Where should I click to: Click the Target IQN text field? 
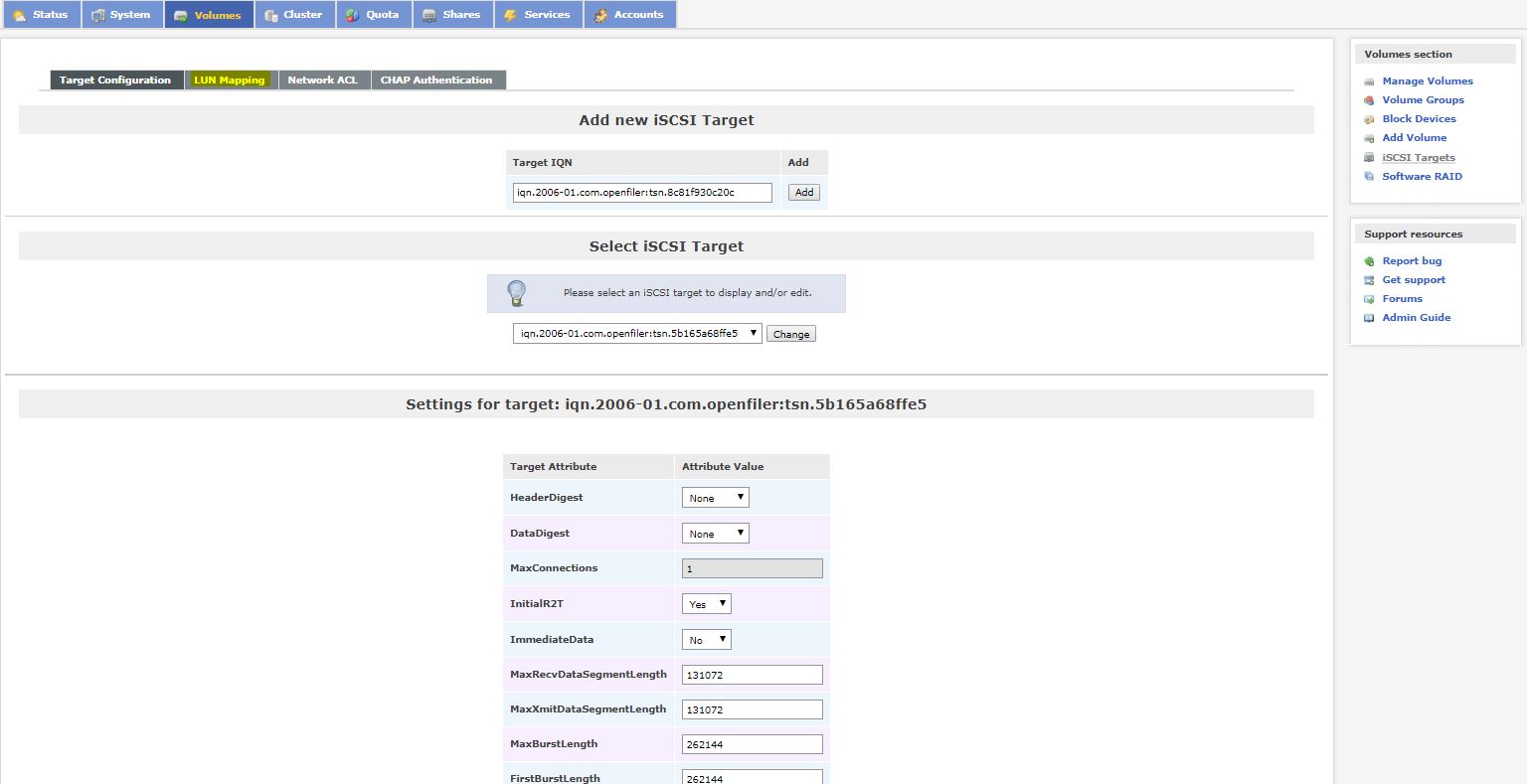[642, 193]
